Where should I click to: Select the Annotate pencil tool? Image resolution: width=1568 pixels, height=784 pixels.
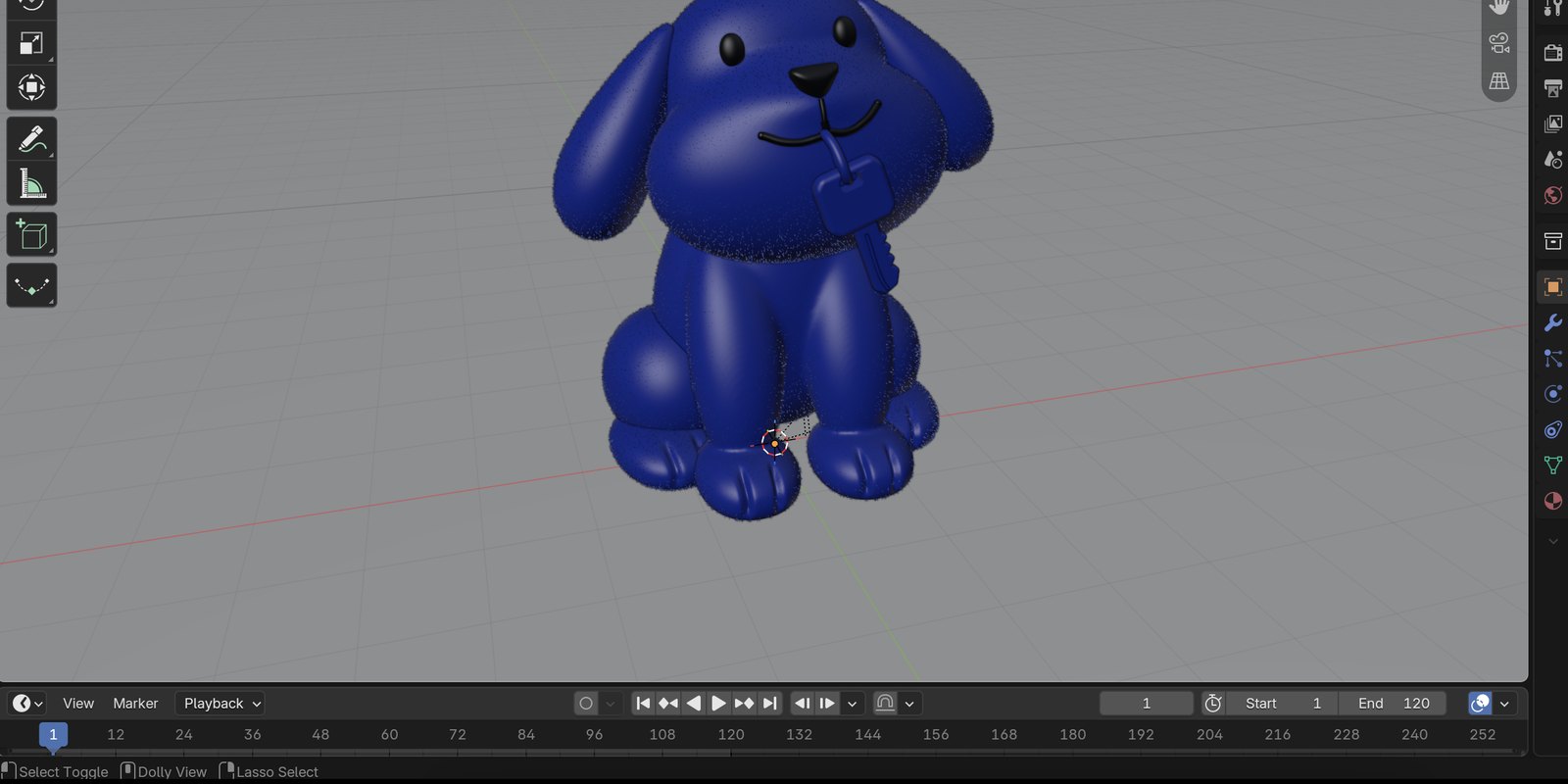(x=31, y=139)
